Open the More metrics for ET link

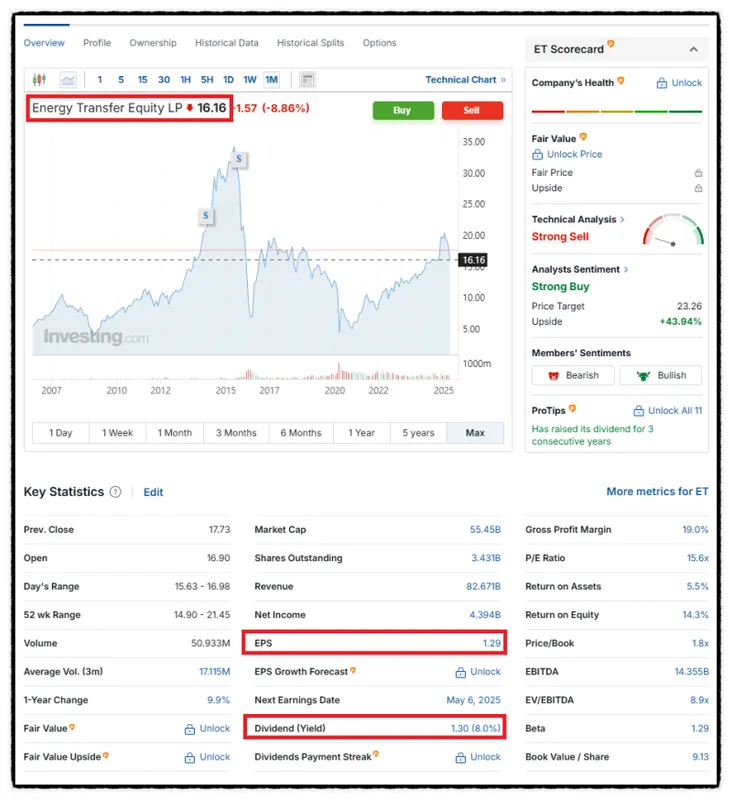point(657,492)
